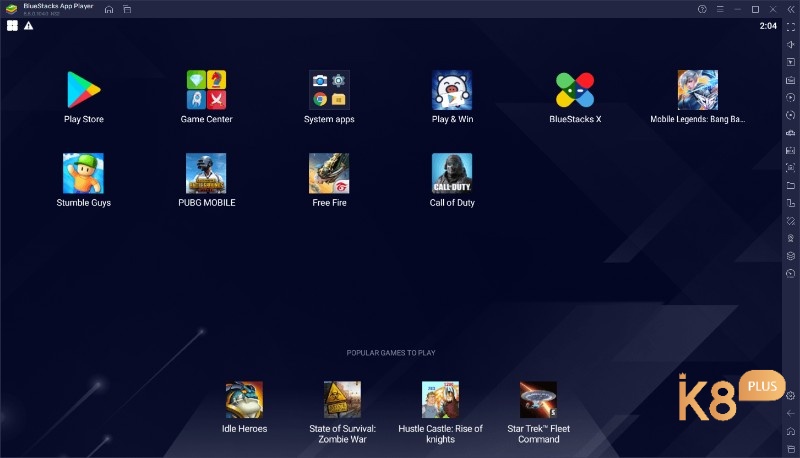
Task: Open keyboard game controls in sidebar
Action: click(x=791, y=80)
